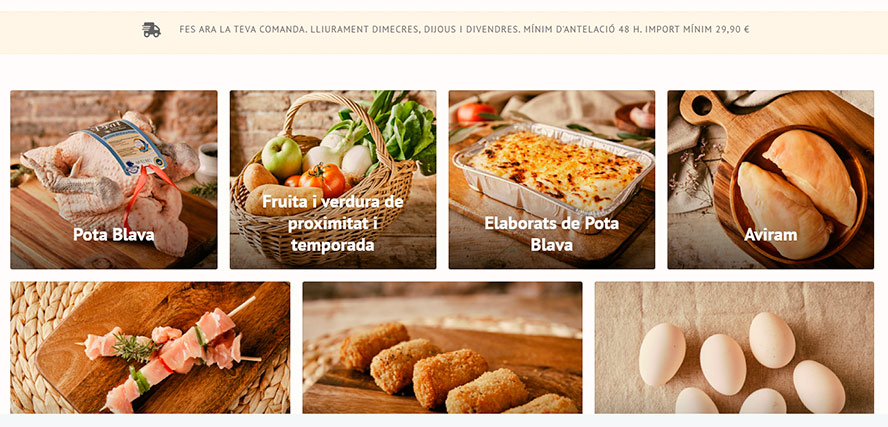This screenshot has width=888, height=427.
Task: Click the gratin in the aluminium tray
Action: [552, 170]
